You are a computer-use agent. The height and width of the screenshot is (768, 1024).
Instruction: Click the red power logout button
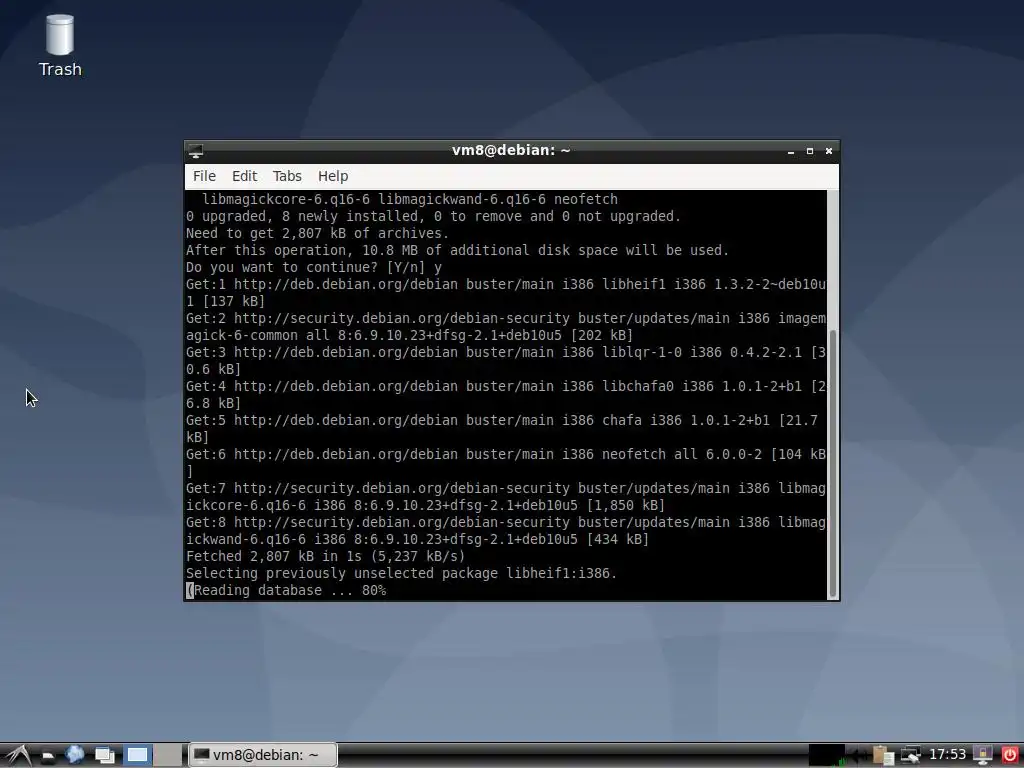[1010, 755]
